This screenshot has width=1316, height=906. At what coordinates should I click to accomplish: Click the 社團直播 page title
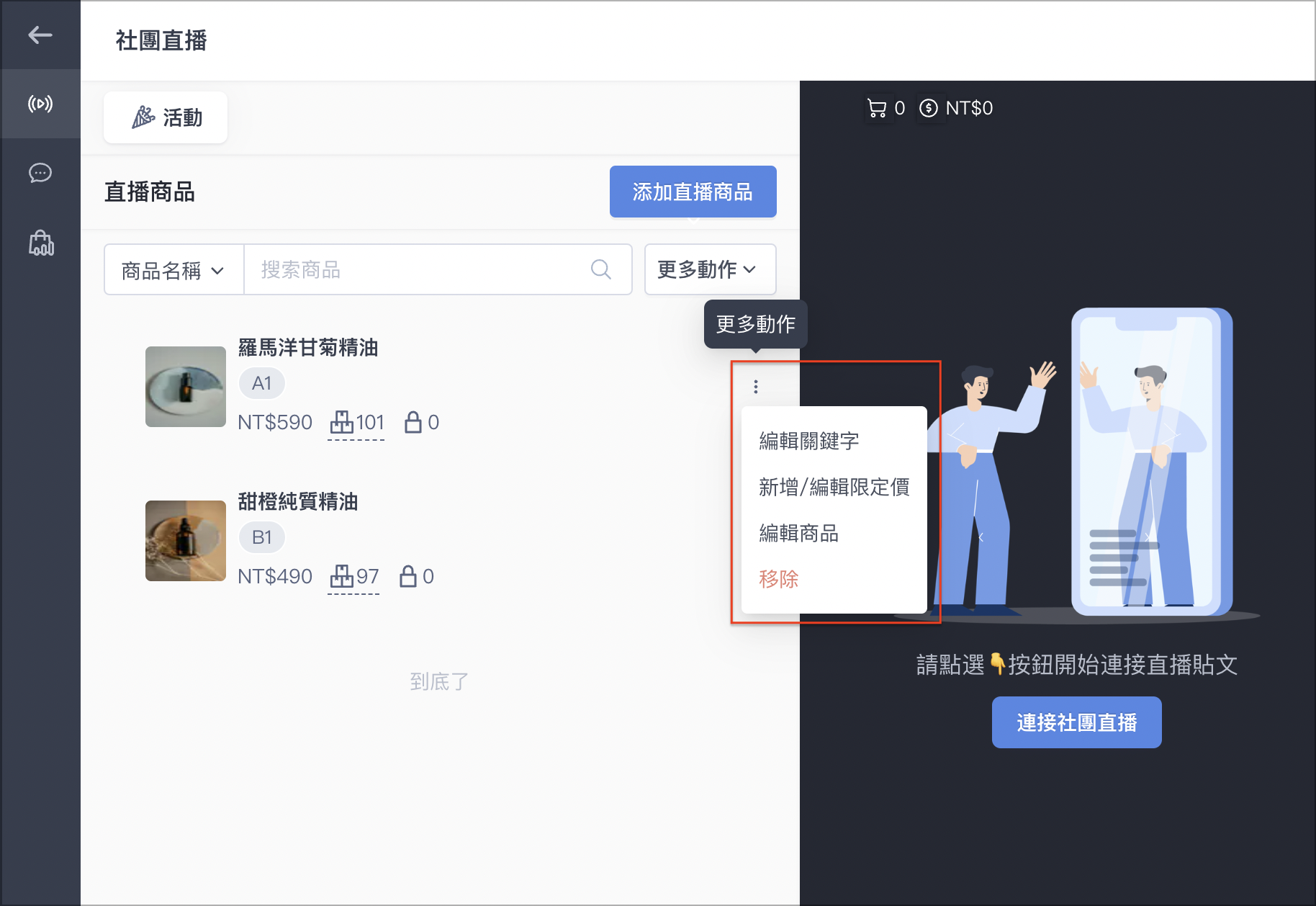[x=161, y=40]
